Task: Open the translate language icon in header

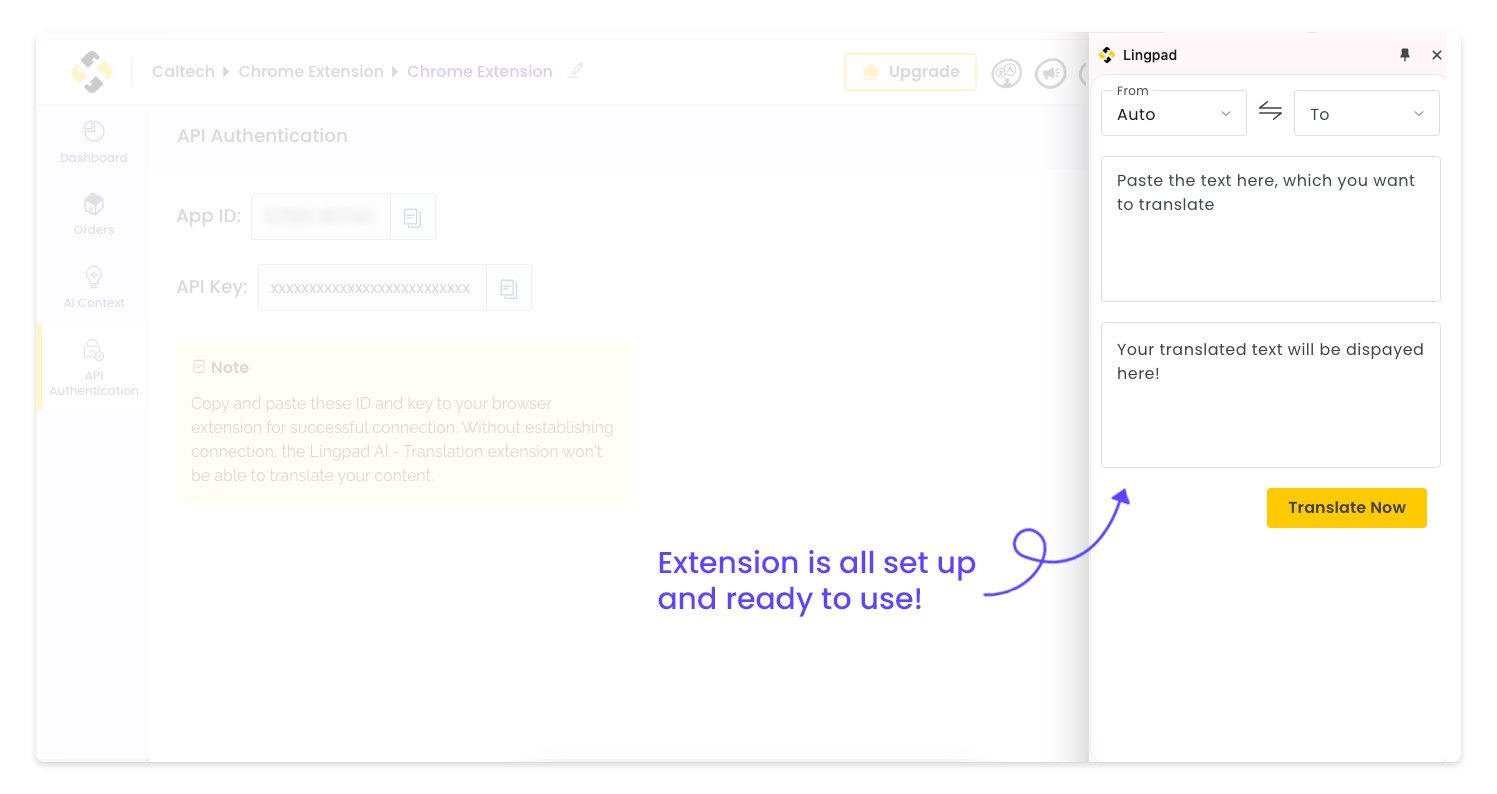Action: [x=1006, y=73]
